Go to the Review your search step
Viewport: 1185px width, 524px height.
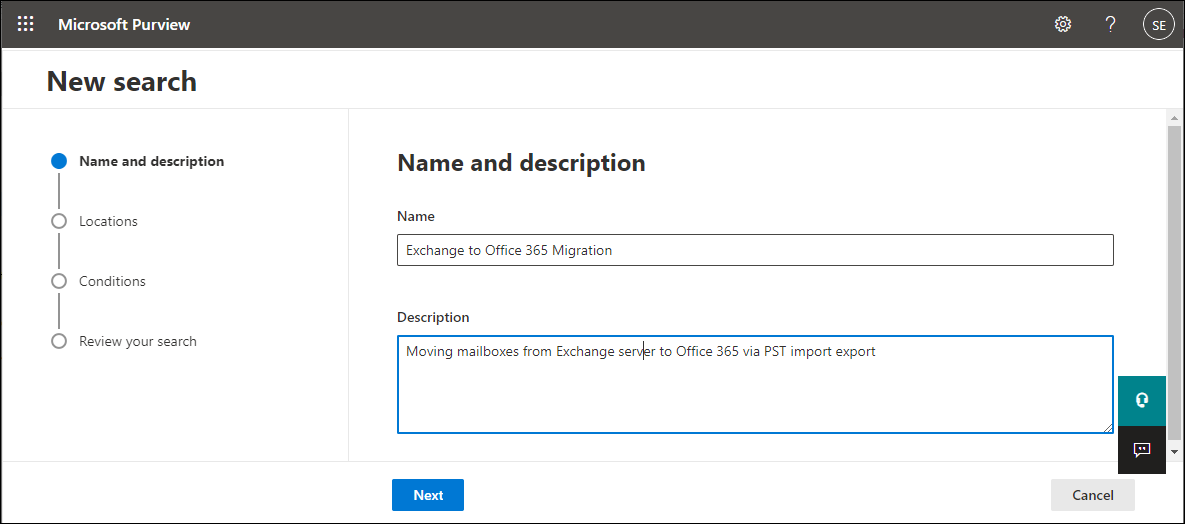(138, 341)
